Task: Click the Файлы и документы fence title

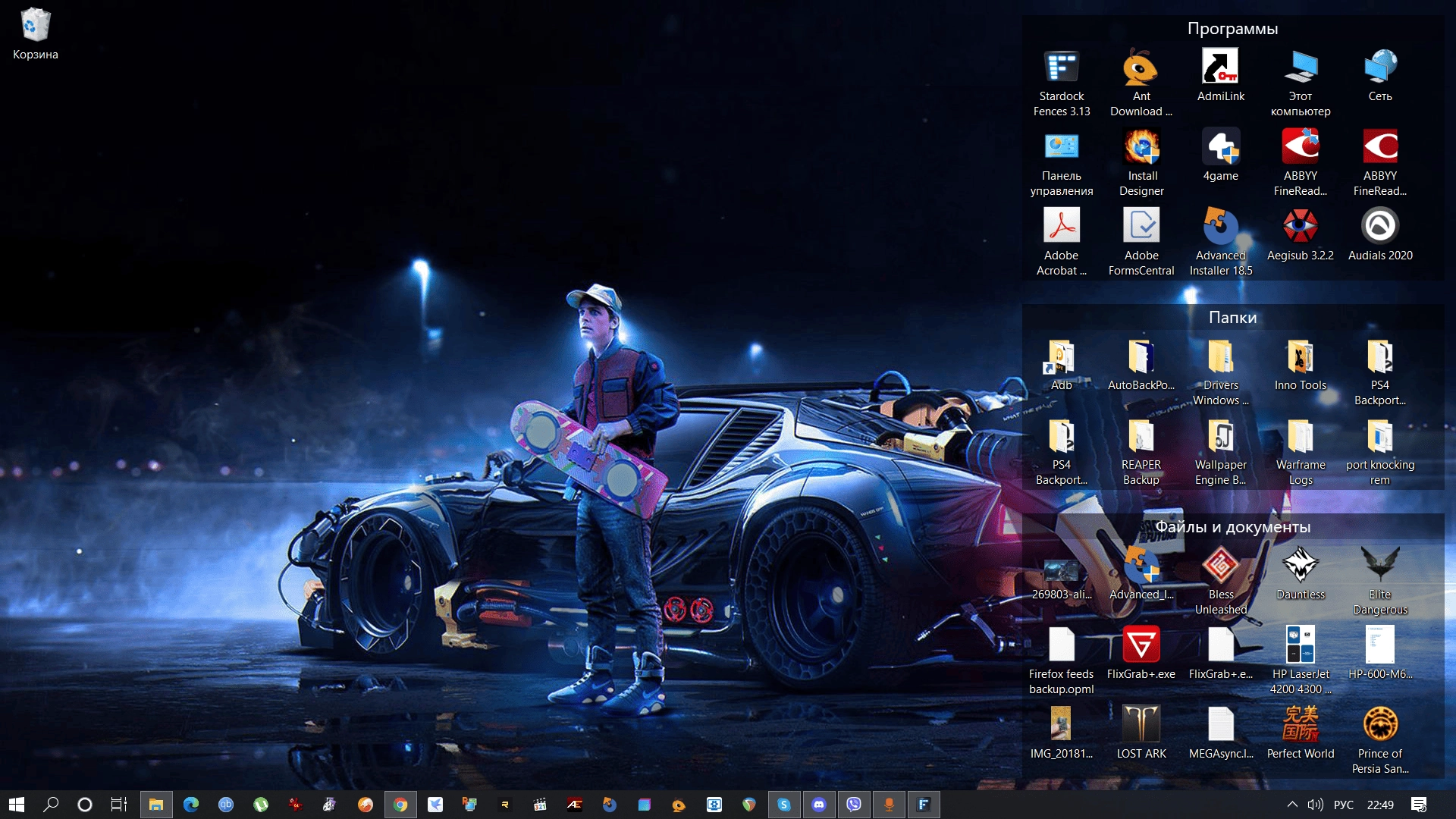Action: coord(1232,527)
